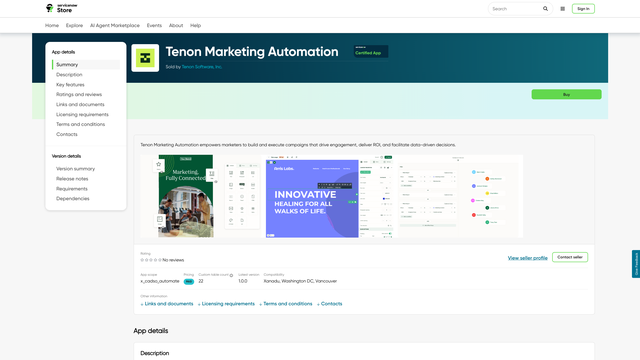Click the custom table count 22 value
The height and width of the screenshot is (360, 640).
[x=201, y=281]
